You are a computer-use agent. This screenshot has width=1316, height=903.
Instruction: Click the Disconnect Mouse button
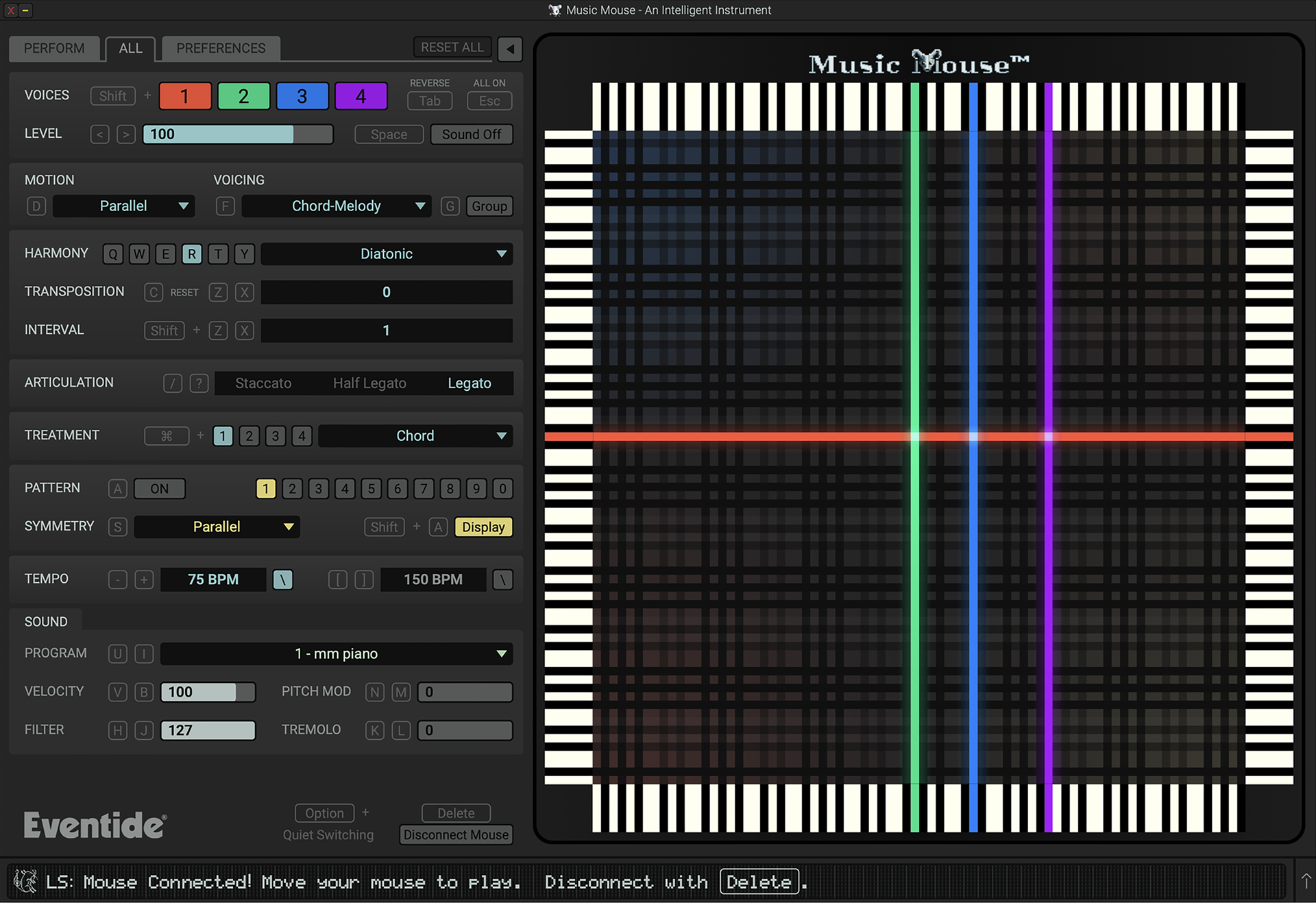pos(455,834)
